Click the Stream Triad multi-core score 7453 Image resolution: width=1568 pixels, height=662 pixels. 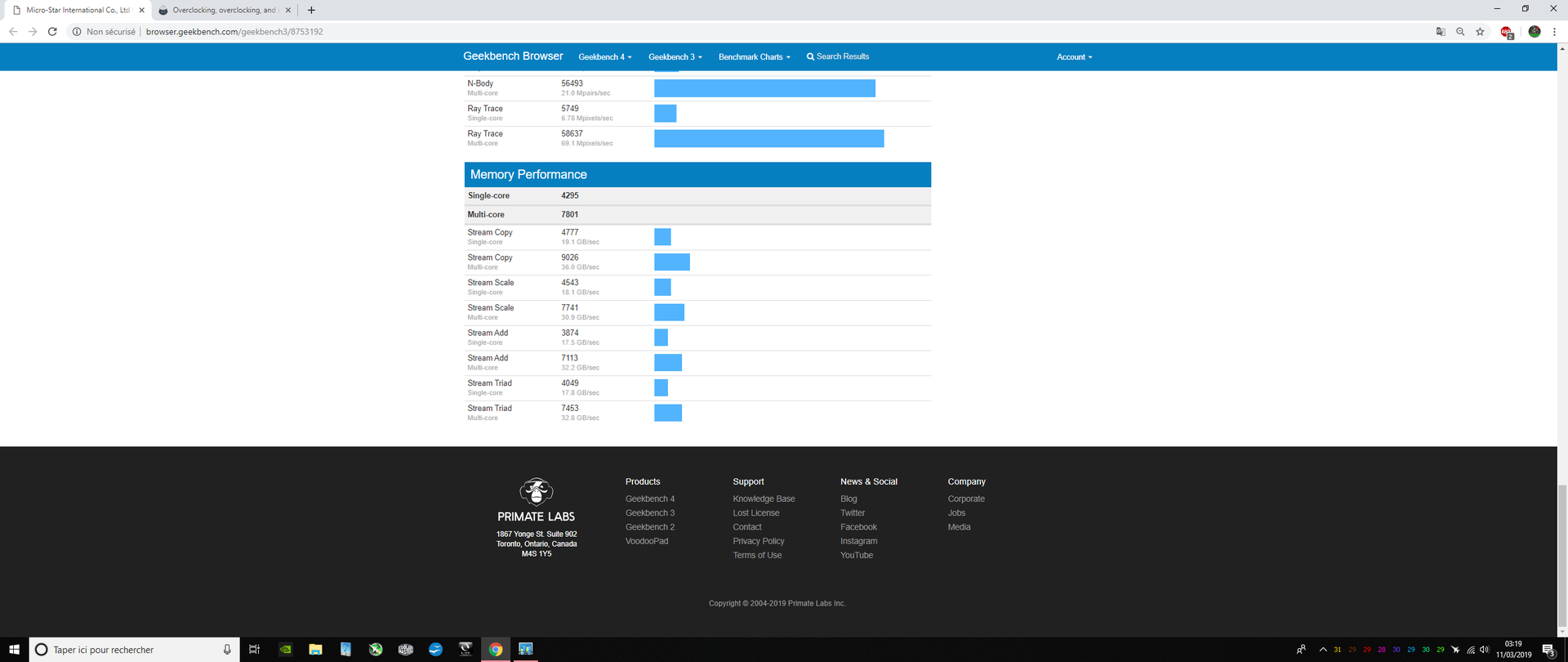tap(570, 408)
